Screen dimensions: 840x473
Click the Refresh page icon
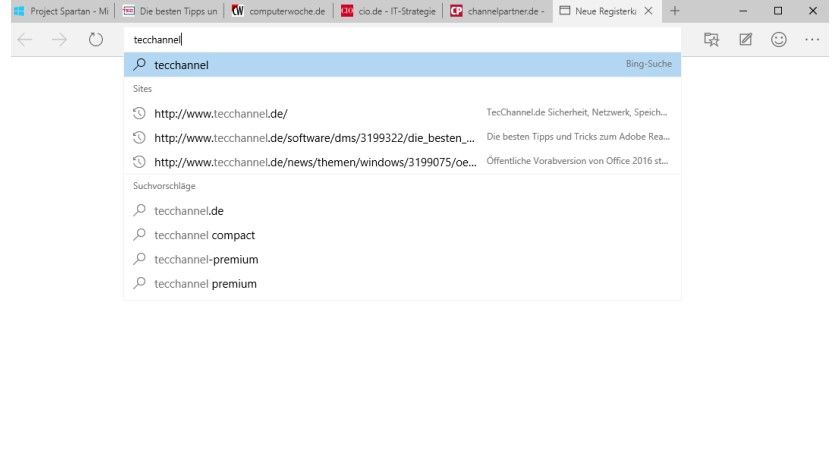(x=95, y=40)
